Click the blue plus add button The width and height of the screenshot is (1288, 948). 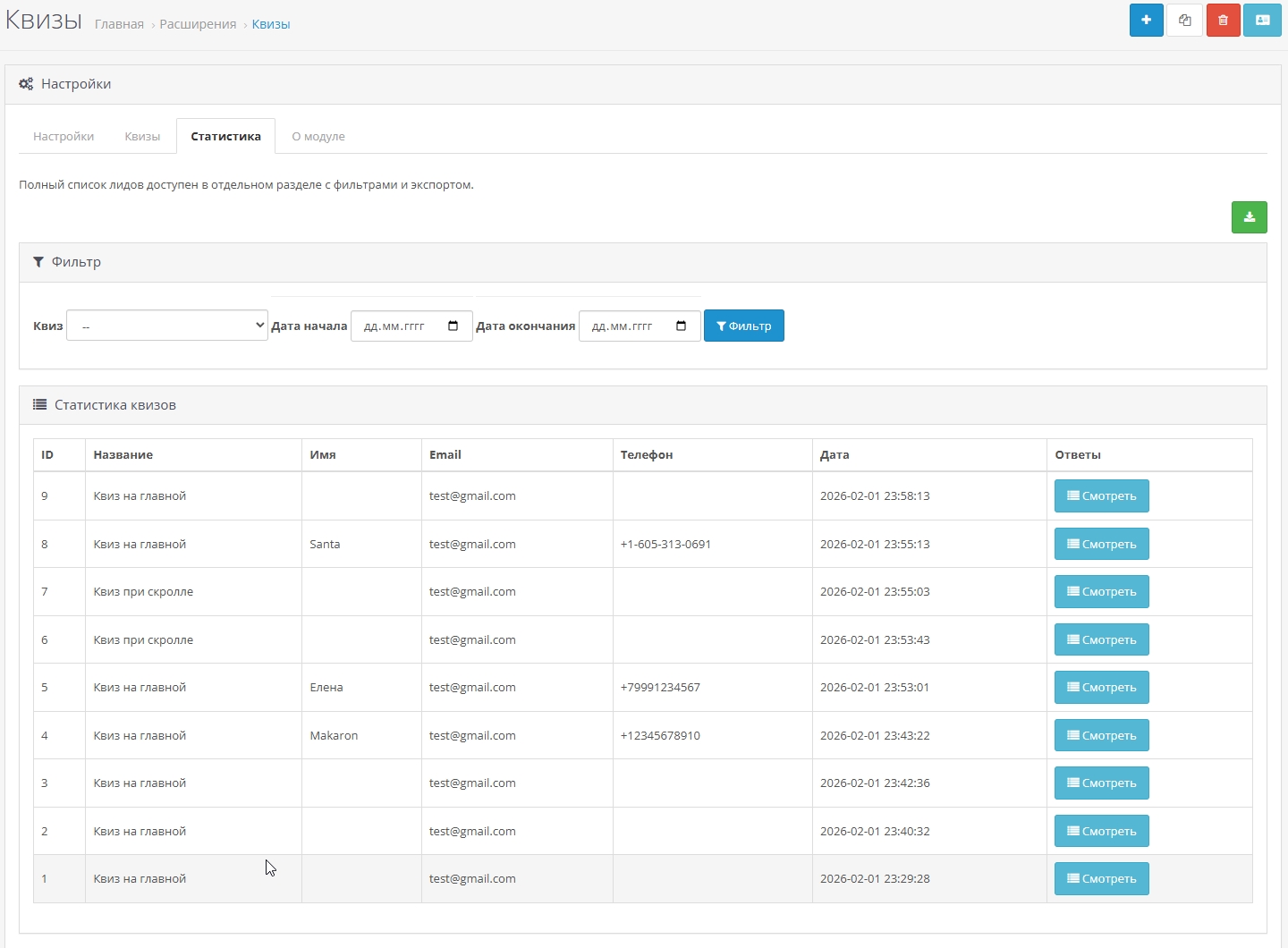click(1146, 21)
